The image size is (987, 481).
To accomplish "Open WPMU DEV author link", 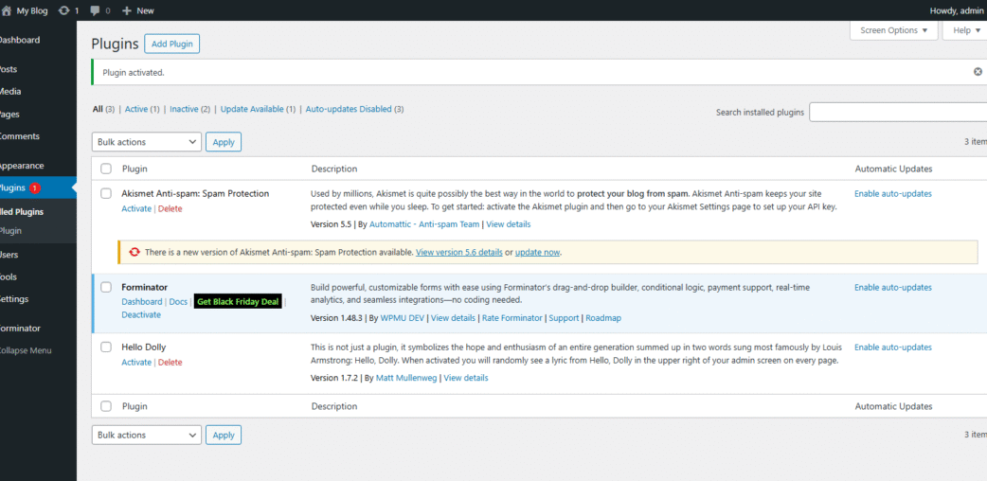I will point(402,318).
